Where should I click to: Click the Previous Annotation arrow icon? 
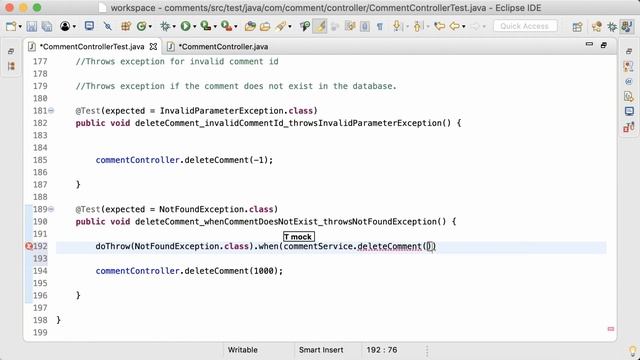point(417,27)
